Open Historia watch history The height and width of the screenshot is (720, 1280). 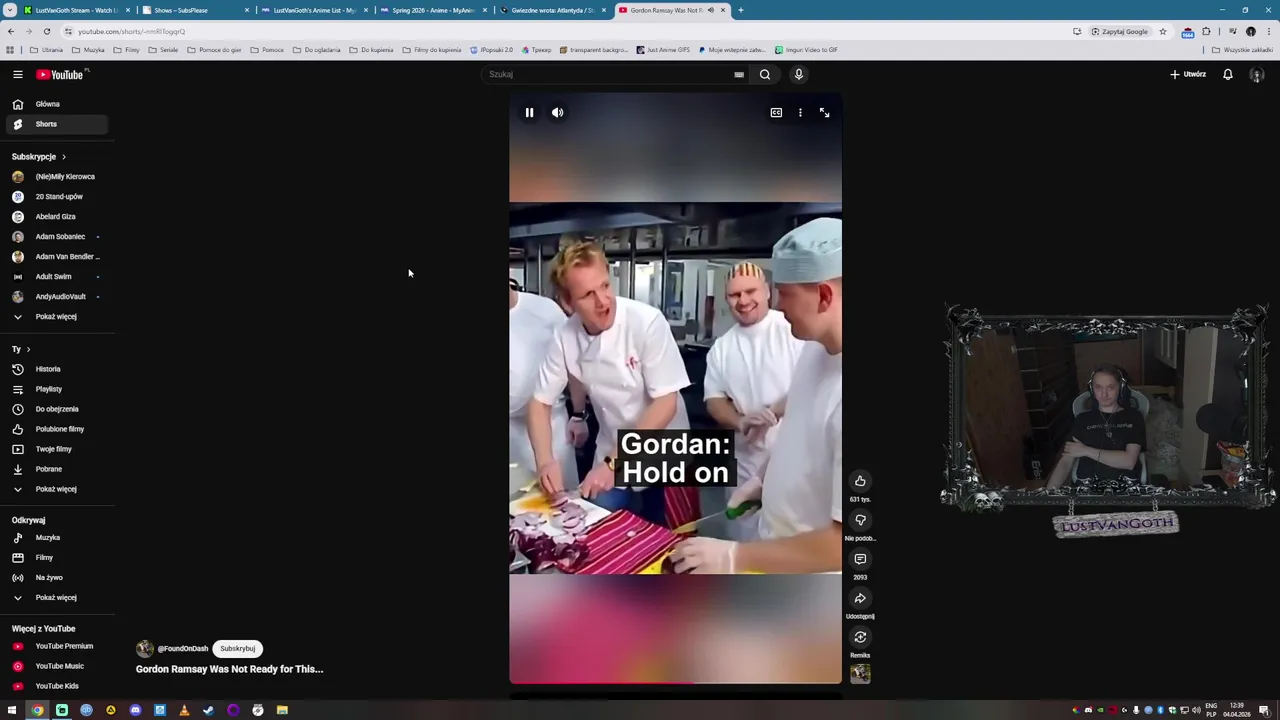coord(56,369)
